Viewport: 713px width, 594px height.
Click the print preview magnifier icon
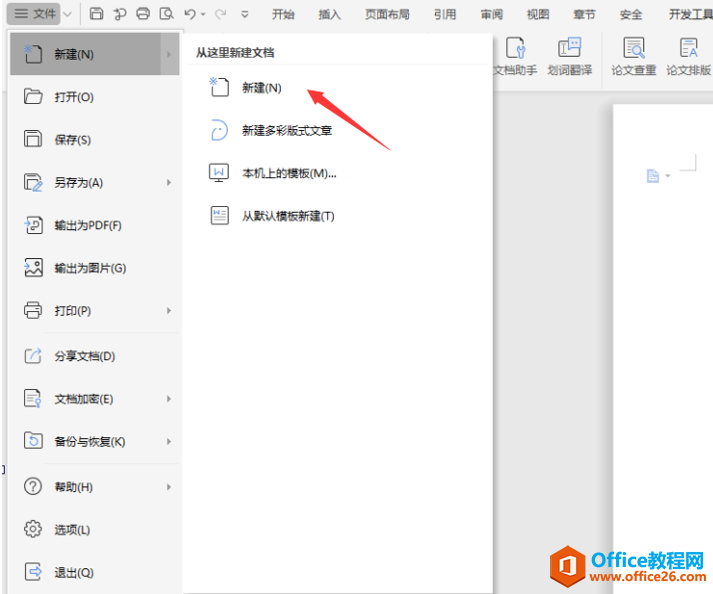point(166,14)
